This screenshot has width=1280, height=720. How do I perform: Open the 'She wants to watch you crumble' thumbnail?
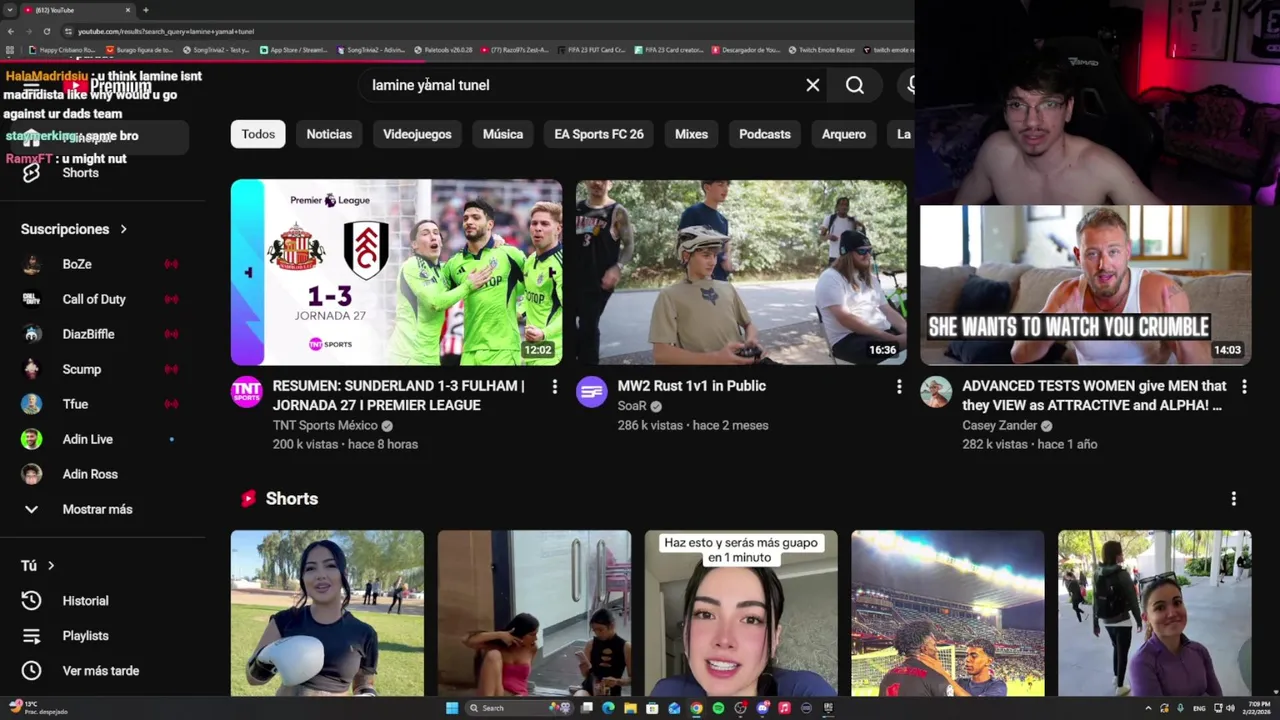[1085, 285]
